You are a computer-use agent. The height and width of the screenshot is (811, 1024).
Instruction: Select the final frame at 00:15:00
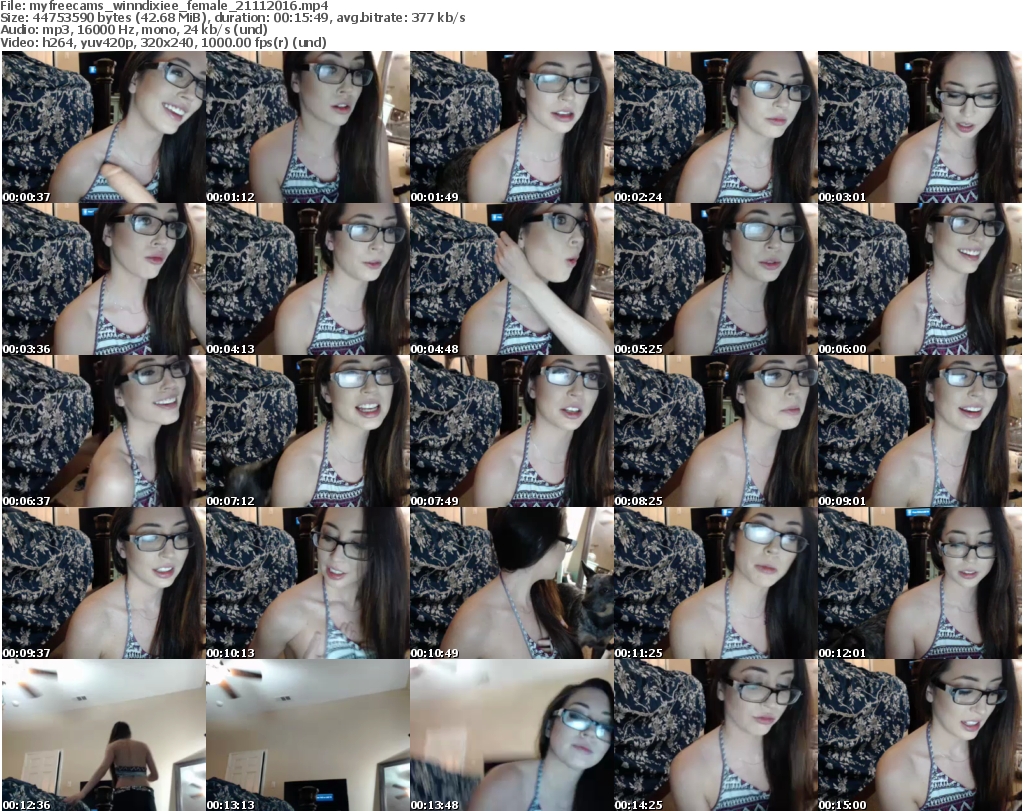point(920,735)
